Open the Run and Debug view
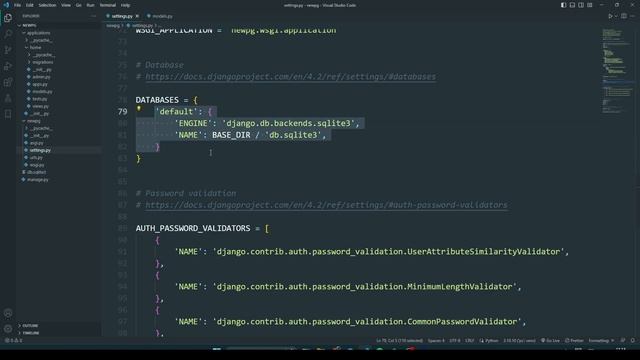The height and width of the screenshot is (360, 640). (x=8, y=66)
